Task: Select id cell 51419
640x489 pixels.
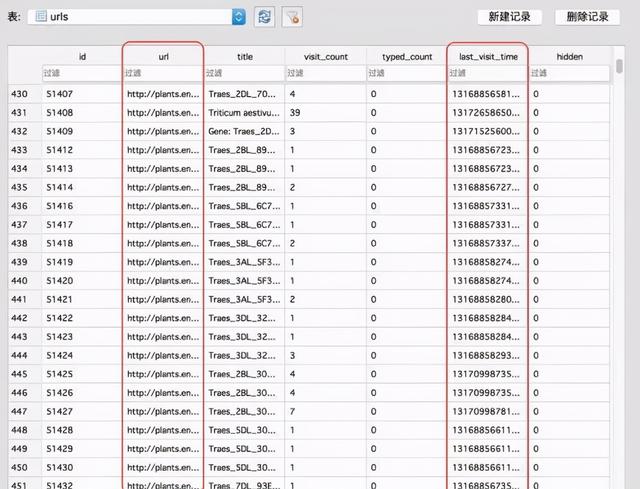Action: pos(82,262)
